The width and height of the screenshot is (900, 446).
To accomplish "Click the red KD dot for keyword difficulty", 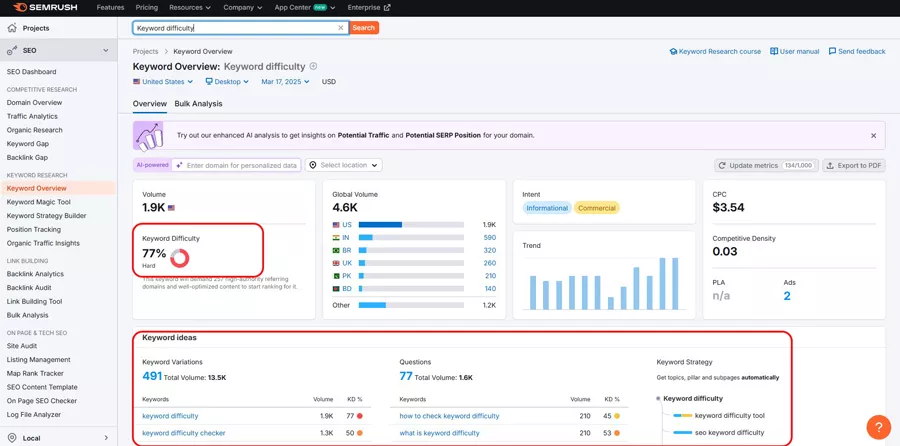I will click(x=359, y=416).
